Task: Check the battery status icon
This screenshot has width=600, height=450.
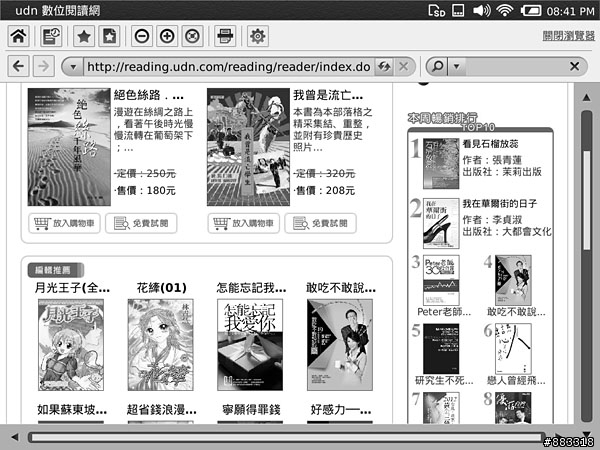Action: 531,10
